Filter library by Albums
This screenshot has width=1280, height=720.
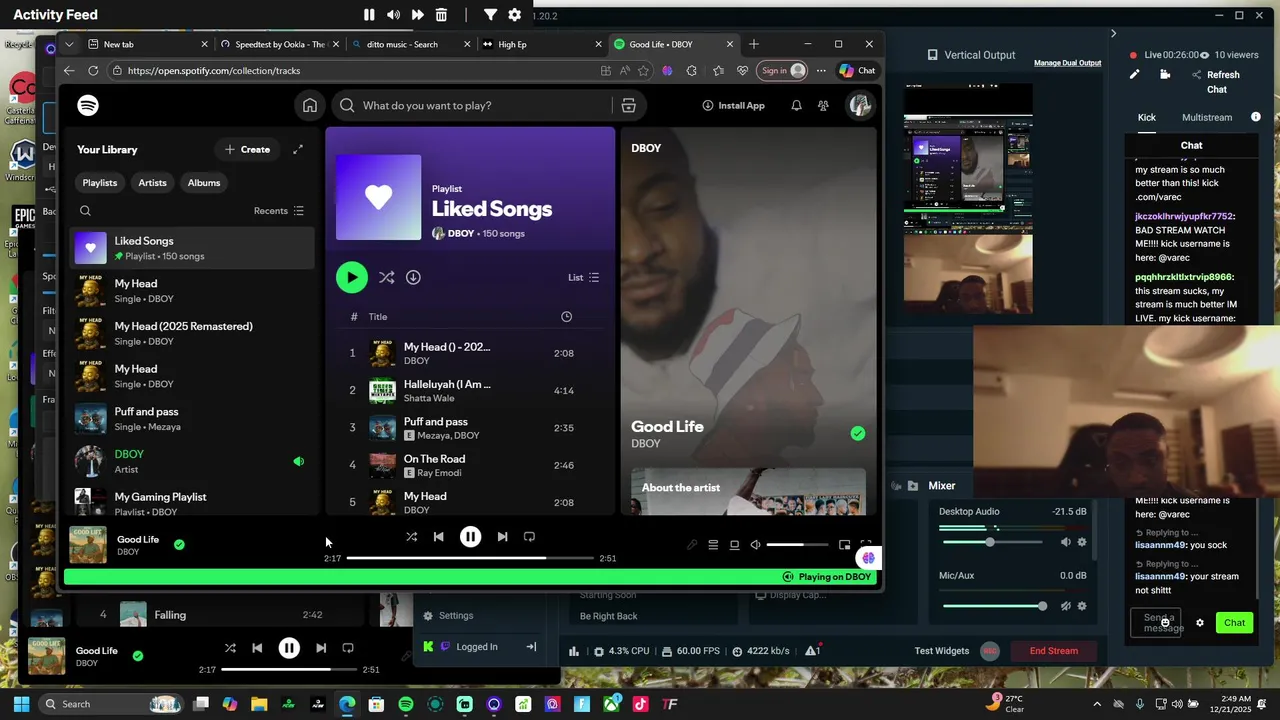coord(204,183)
